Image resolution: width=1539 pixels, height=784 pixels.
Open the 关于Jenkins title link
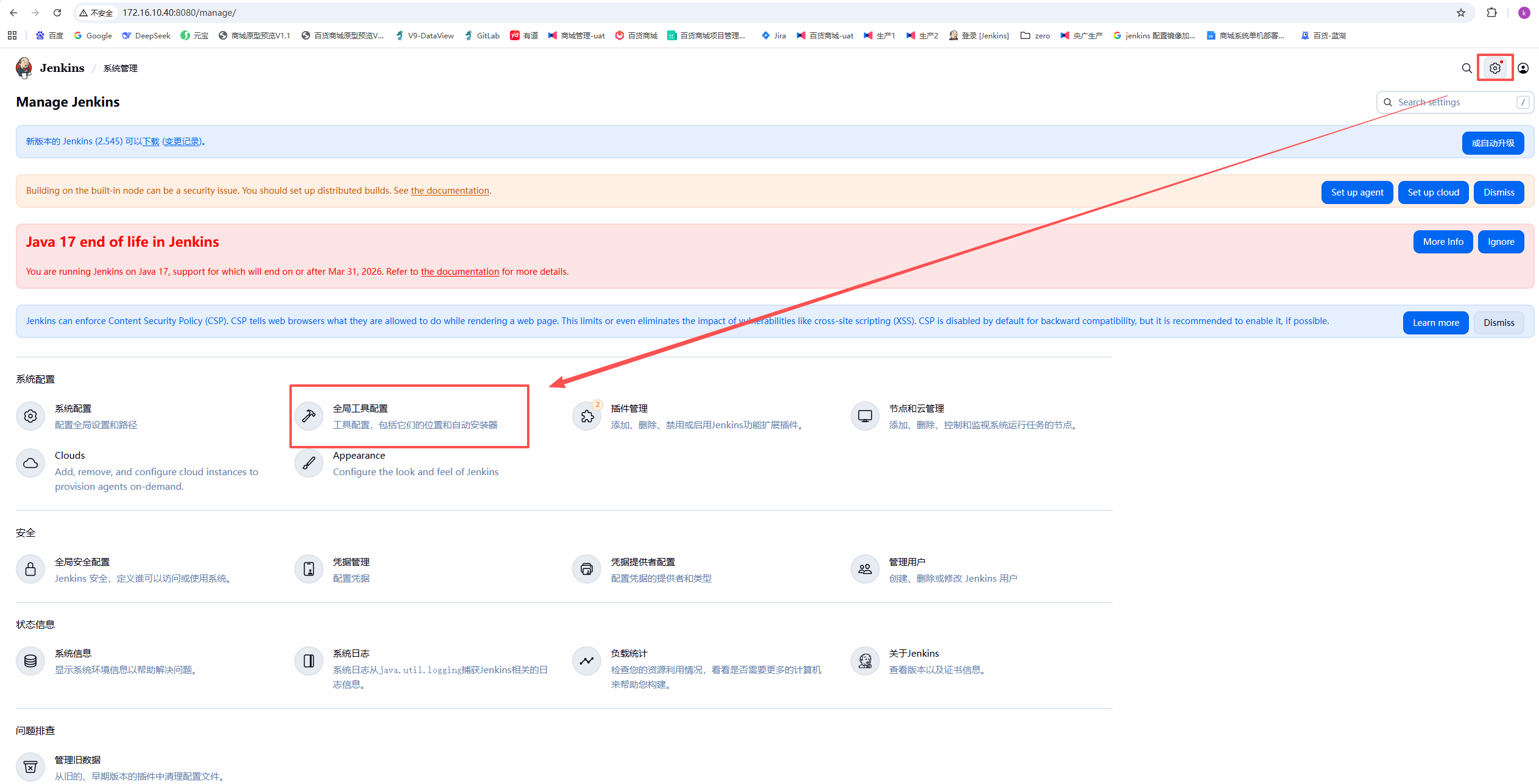[914, 654]
